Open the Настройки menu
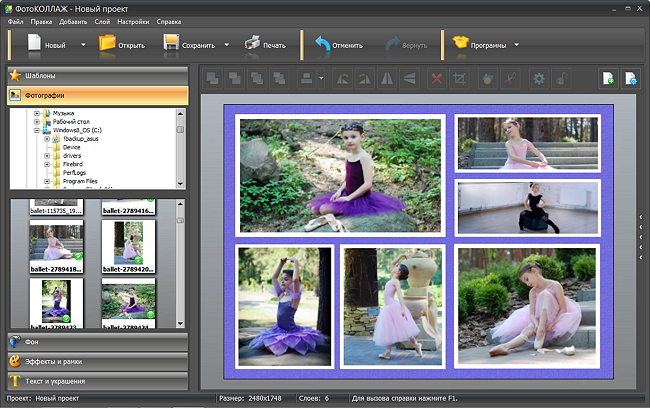650x408 pixels. (134, 21)
